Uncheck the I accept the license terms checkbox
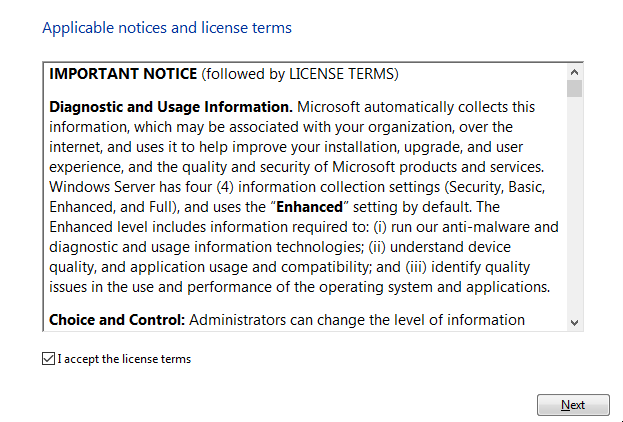The image size is (623, 422). click(49, 359)
